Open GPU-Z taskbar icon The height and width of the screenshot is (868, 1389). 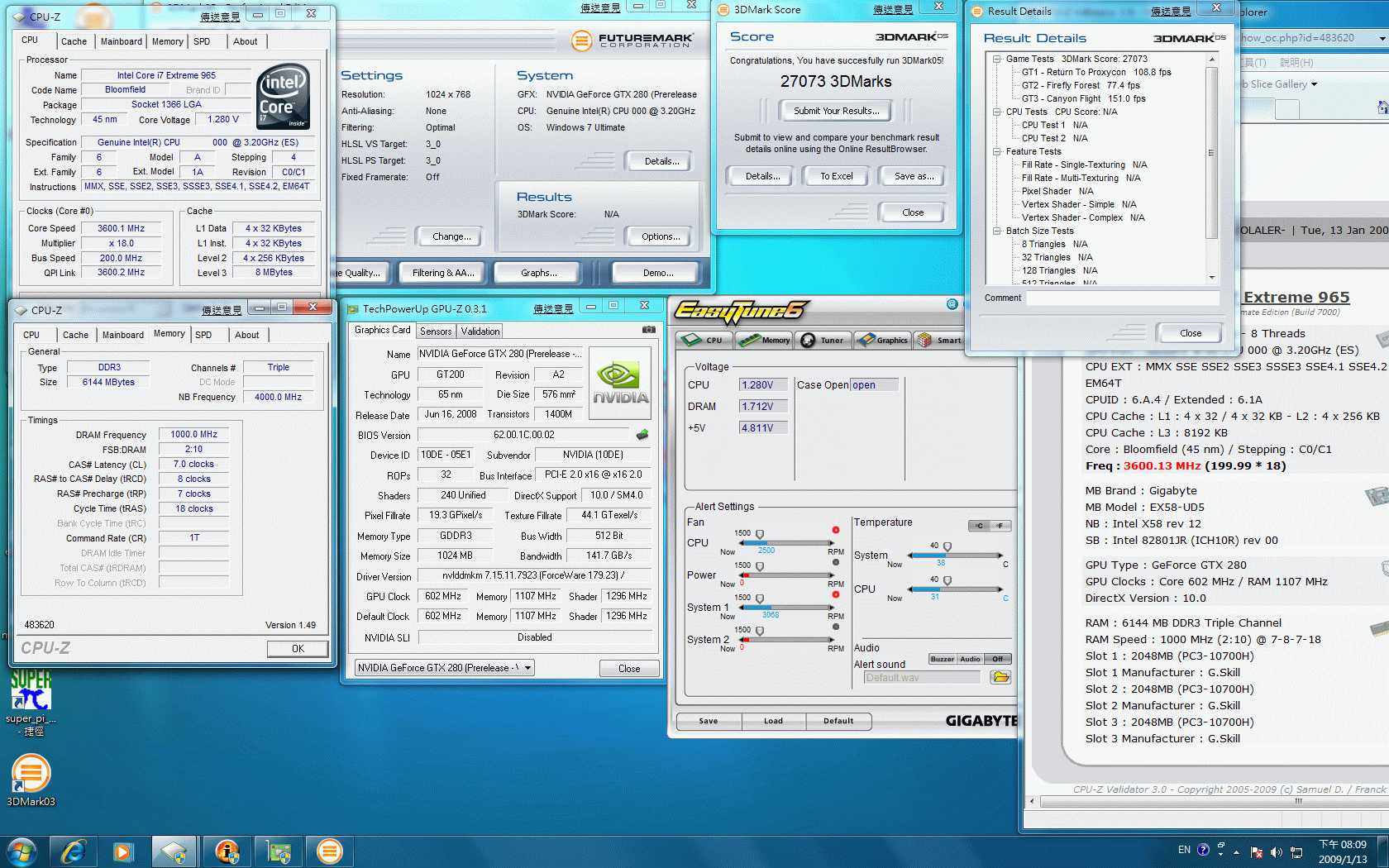point(279,851)
